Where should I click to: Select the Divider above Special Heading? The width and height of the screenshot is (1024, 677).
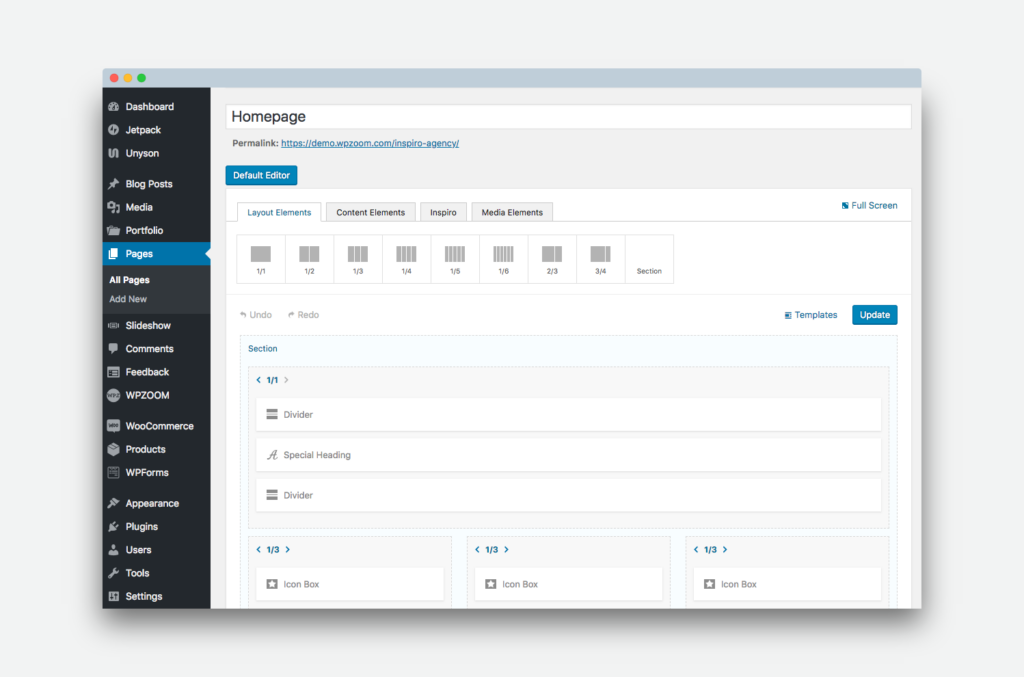click(568, 415)
